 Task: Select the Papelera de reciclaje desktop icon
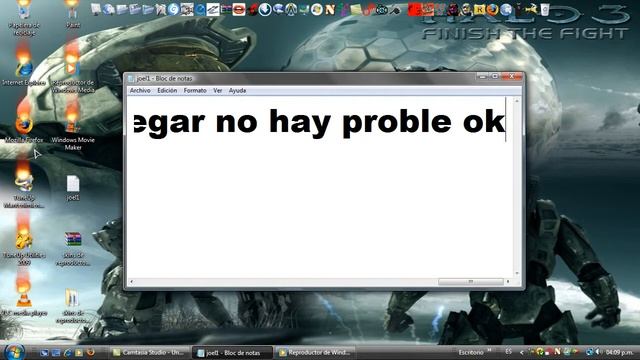(x=24, y=17)
